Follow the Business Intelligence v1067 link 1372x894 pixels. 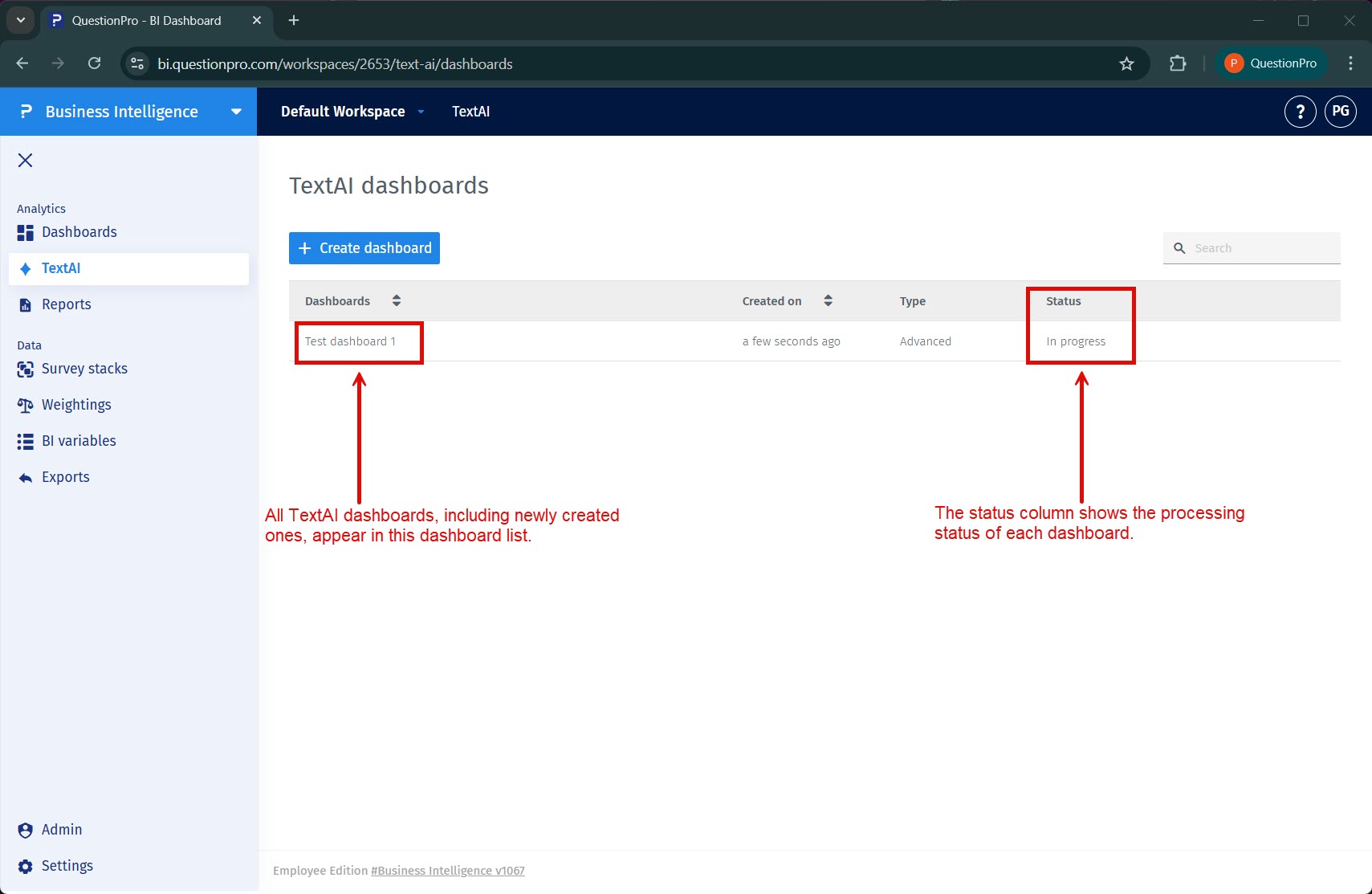[x=447, y=870]
